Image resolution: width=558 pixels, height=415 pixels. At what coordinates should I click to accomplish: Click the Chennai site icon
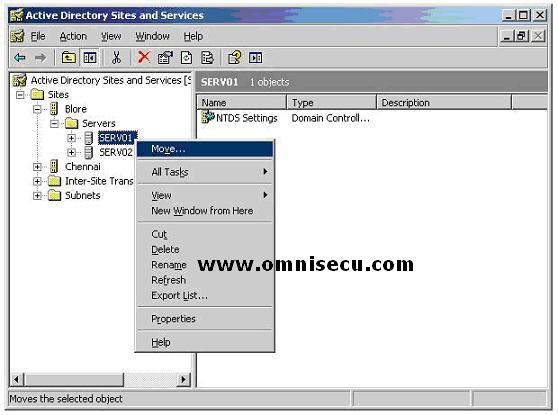(54, 166)
